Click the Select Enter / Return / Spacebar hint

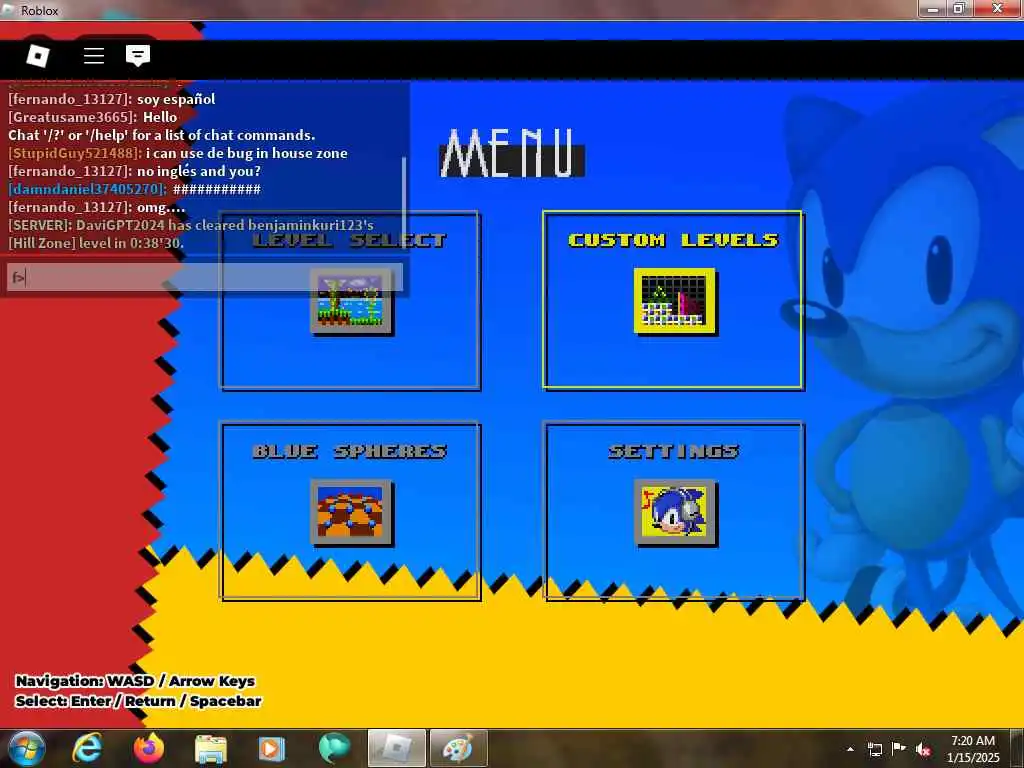[x=138, y=701]
